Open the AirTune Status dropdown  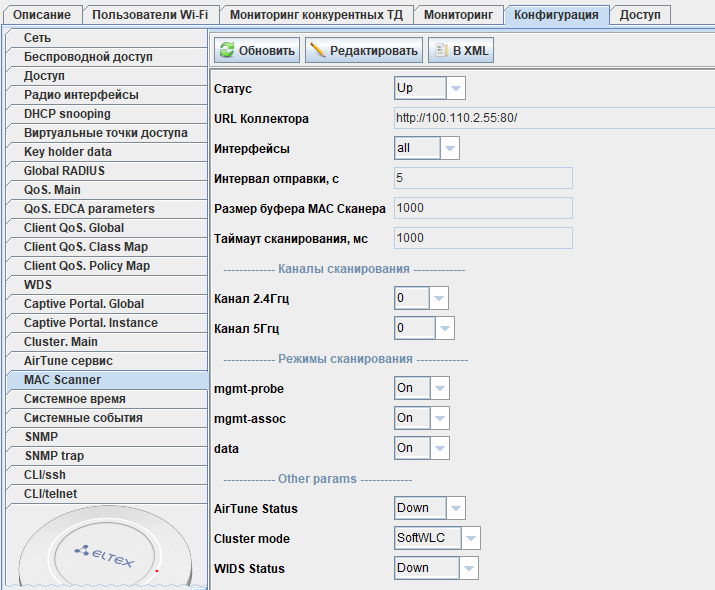(430, 508)
